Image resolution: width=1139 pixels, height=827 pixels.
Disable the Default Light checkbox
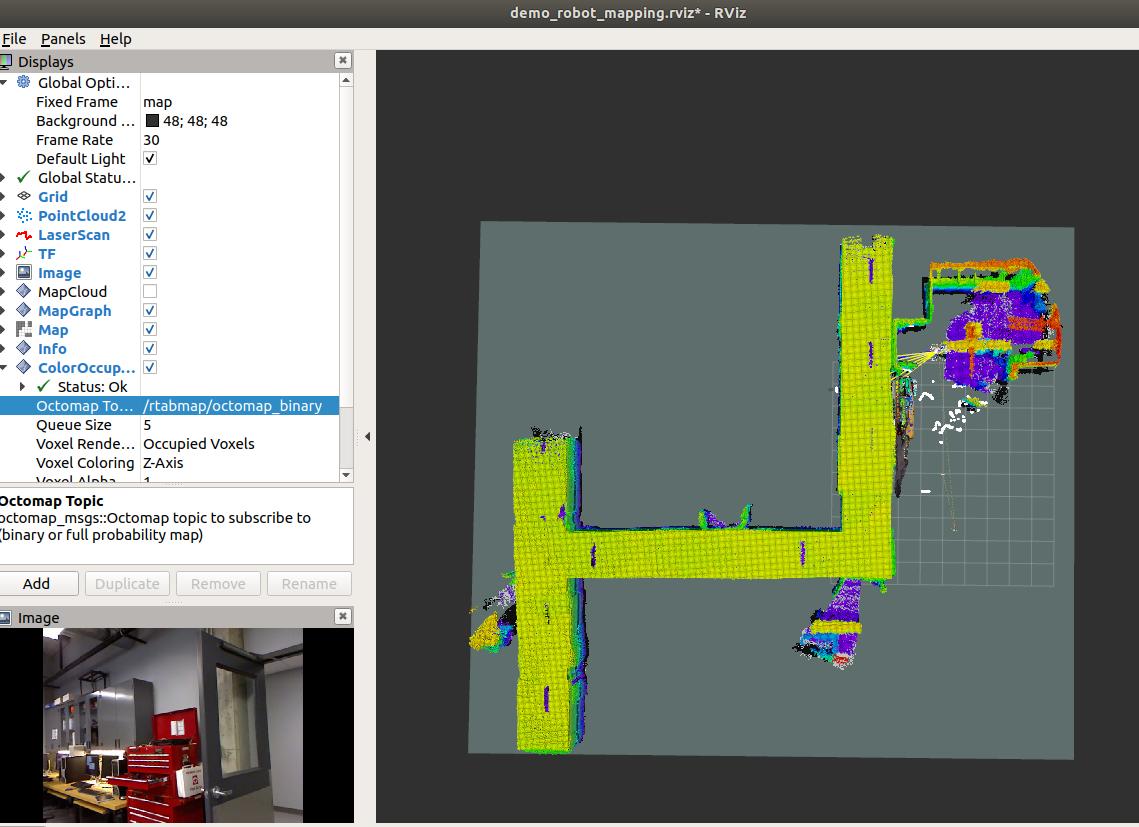pyautogui.click(x=150, y=159)
